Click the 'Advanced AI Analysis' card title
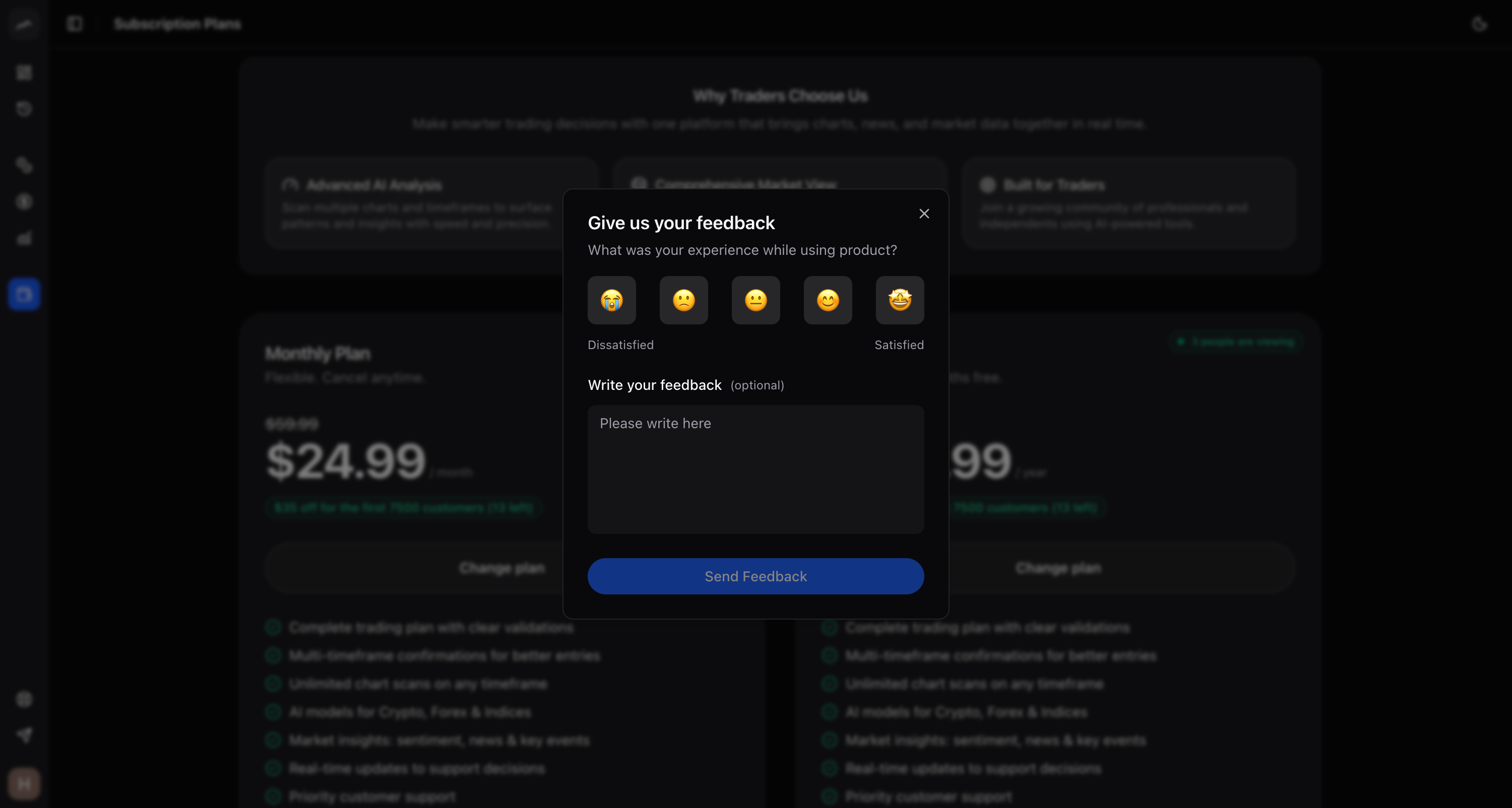Viewport: 1512px width, 808px height. click(x=374, y=185)
